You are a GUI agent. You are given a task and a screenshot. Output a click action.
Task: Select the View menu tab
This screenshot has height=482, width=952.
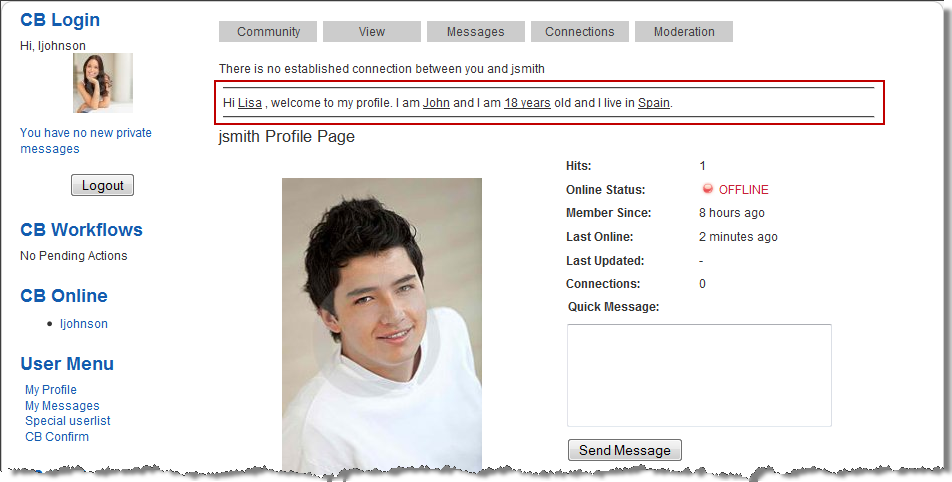[x=371, y=32]
